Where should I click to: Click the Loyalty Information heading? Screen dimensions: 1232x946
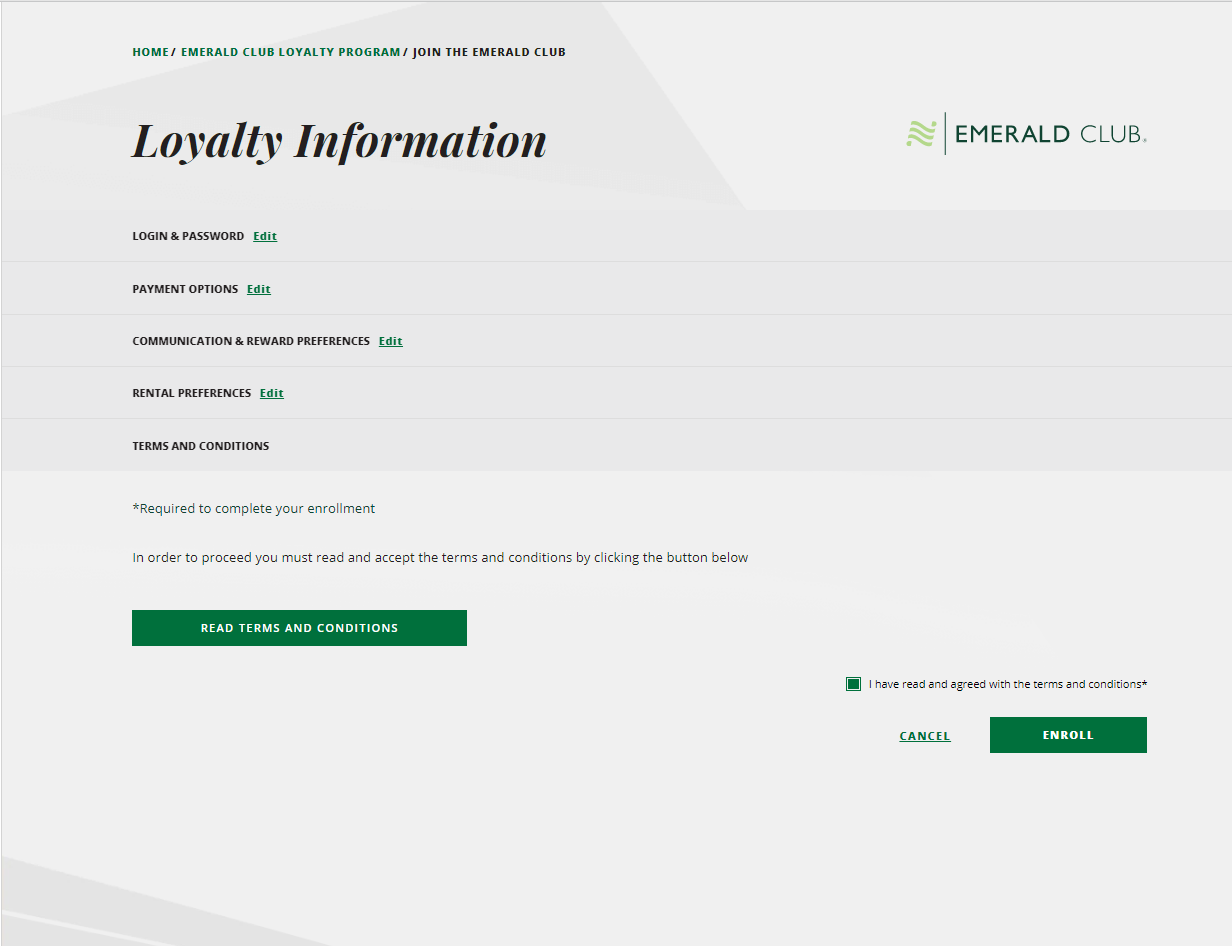coord(340,140)
